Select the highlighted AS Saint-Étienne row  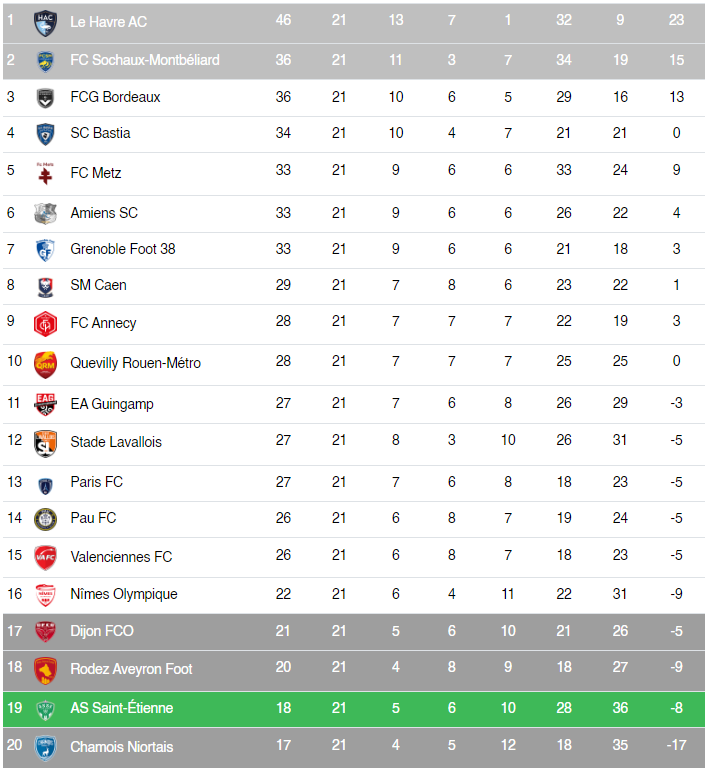[354, 709]
